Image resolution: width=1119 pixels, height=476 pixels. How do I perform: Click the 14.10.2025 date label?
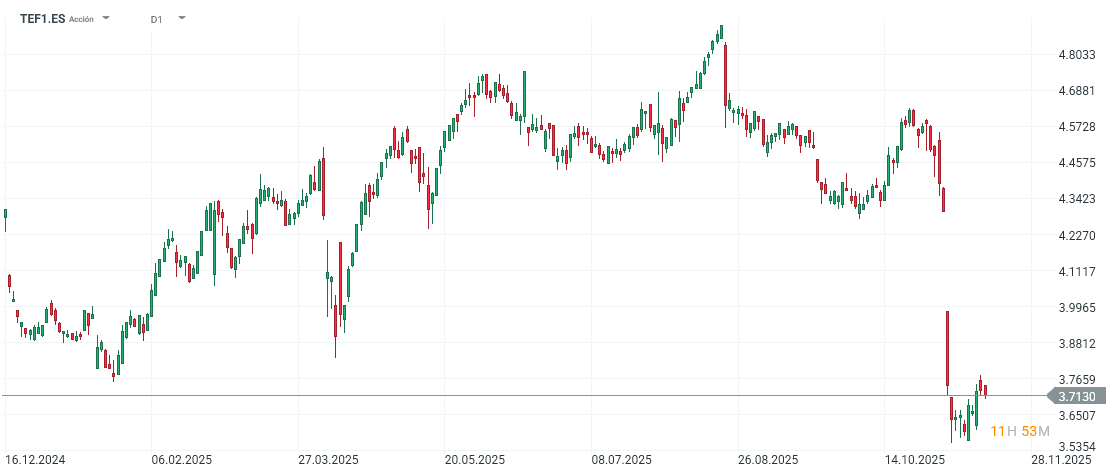click(916, 460)
